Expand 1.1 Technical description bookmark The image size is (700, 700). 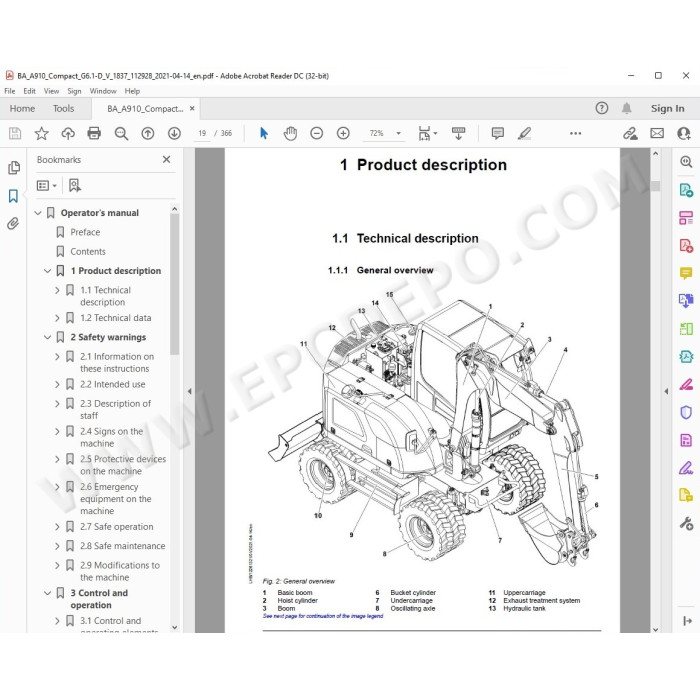57,290
